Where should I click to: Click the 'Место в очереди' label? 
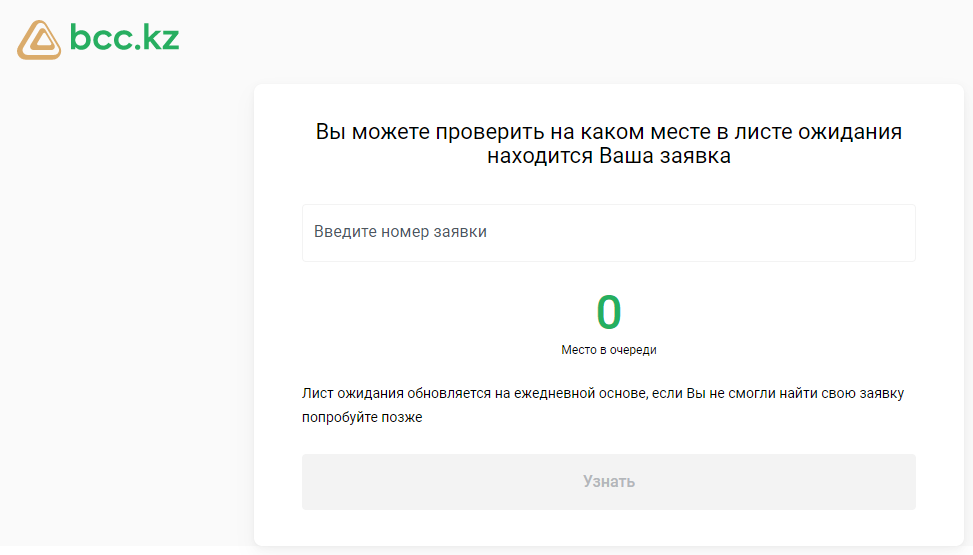click(609, 350)
